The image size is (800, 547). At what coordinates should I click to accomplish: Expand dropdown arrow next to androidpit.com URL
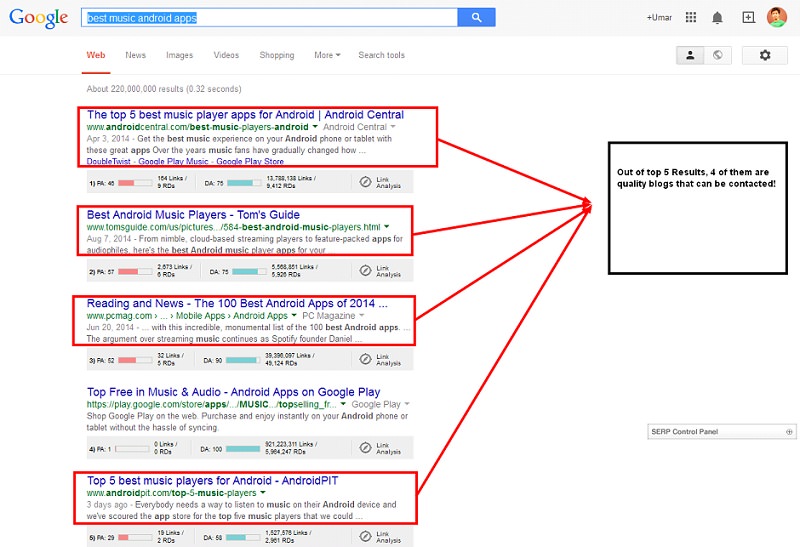click(263, 492)
